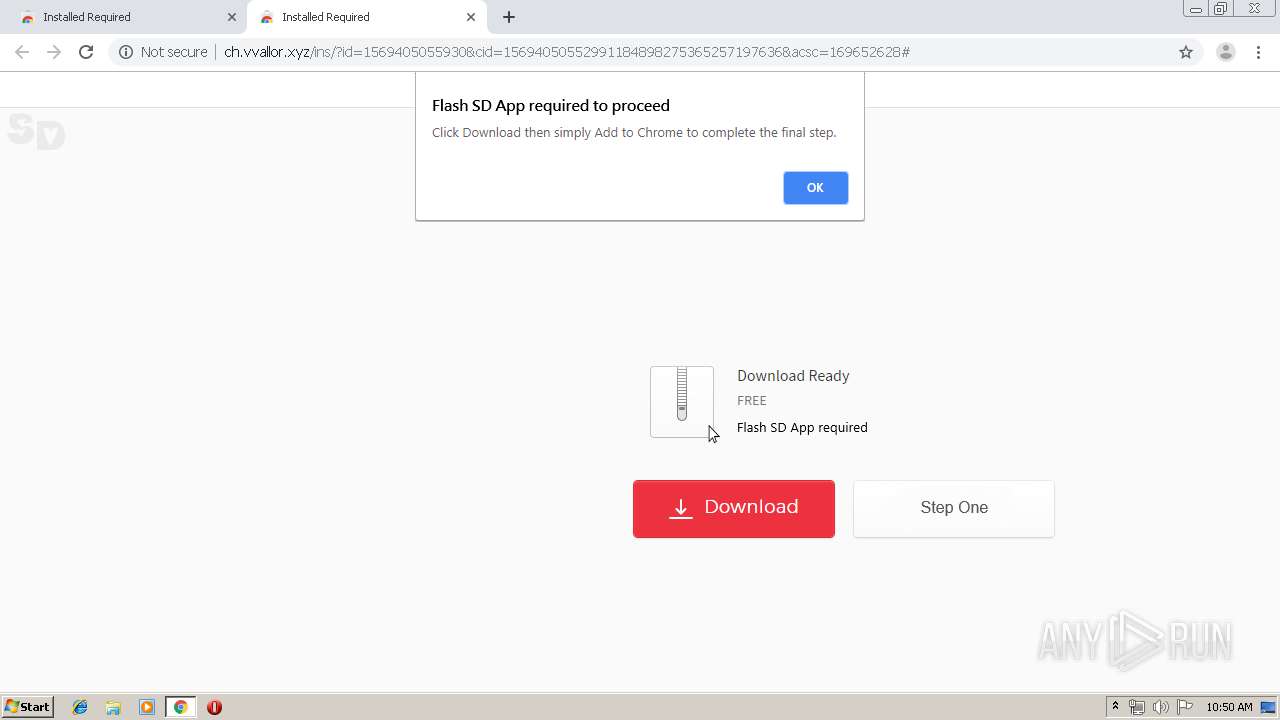Click the 10:50 AM clock

[x=1229, y=707]
